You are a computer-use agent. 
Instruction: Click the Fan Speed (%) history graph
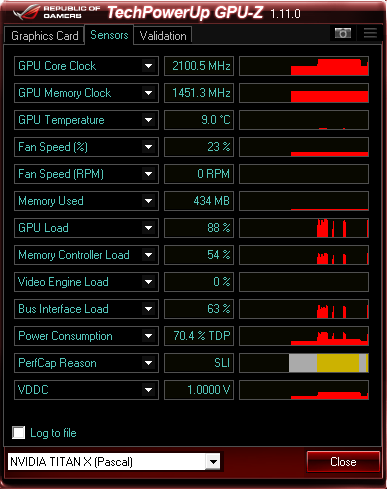pyautogui.click(x=304, y=147)
